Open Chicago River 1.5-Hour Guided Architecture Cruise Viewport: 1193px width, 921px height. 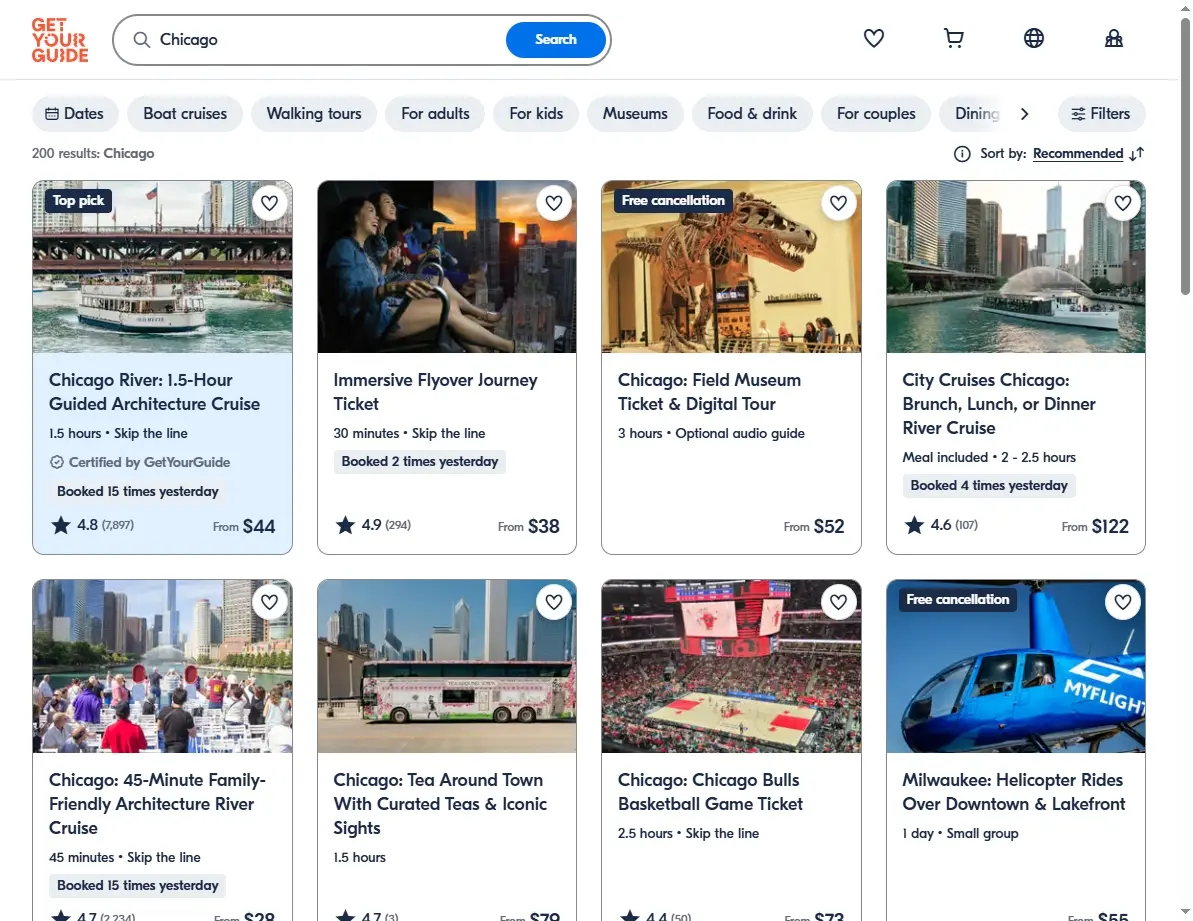pyautogui.click(x=154, y=392)
